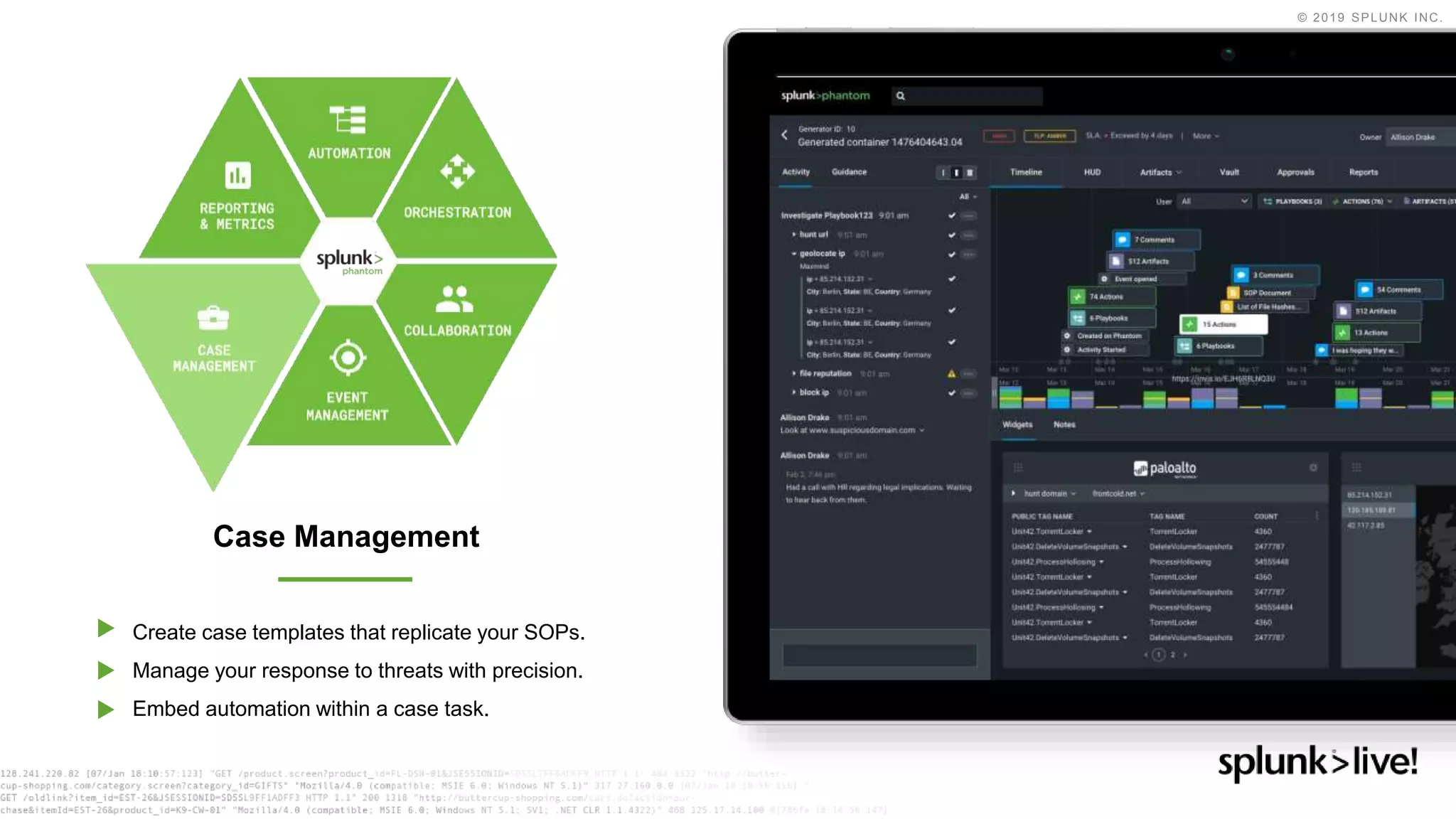Expand the block ip task
The image size is (1456, 819).
tap(794, 392)
